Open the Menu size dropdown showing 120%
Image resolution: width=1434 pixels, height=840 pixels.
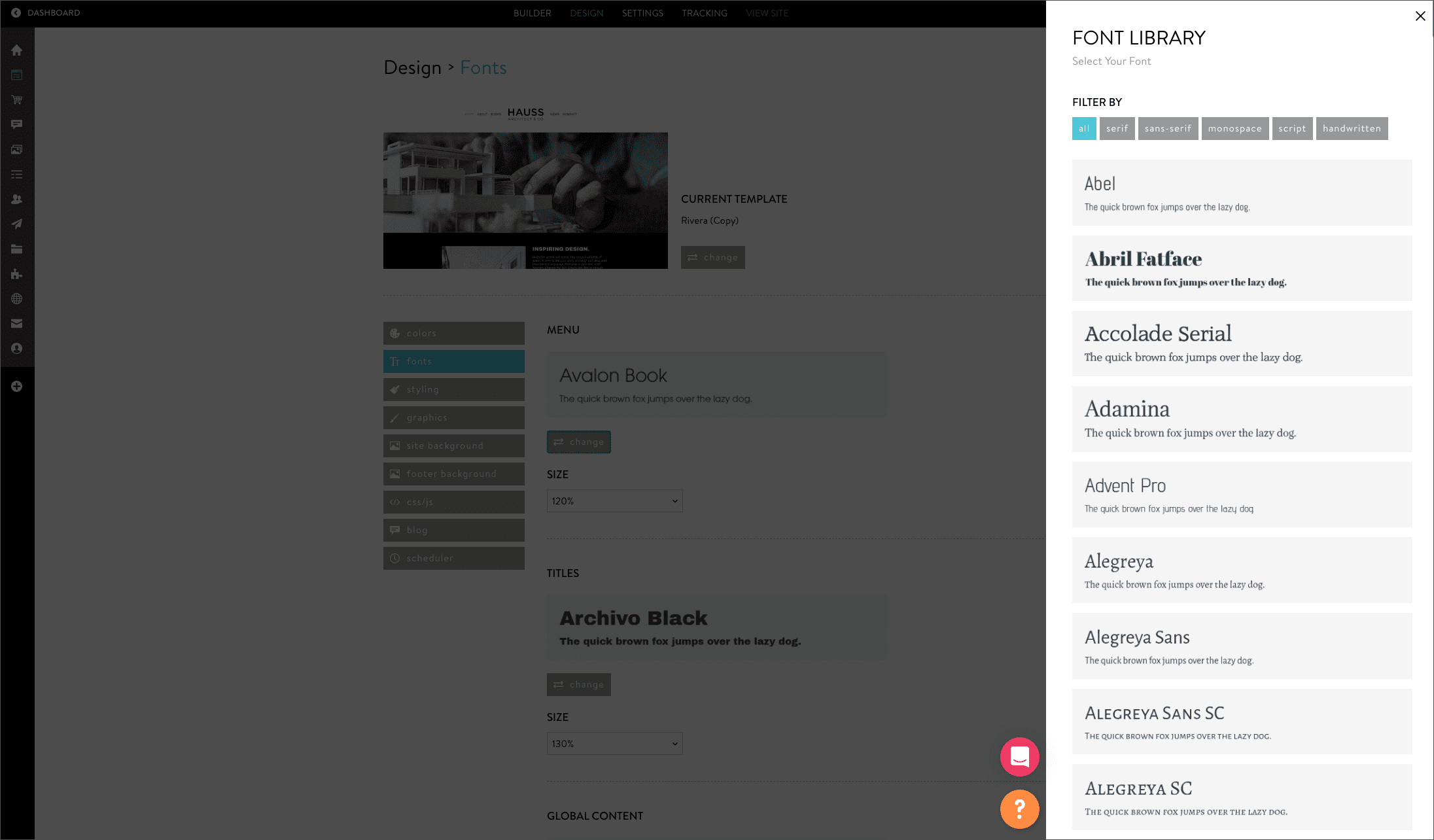click(x=614, y=501)
